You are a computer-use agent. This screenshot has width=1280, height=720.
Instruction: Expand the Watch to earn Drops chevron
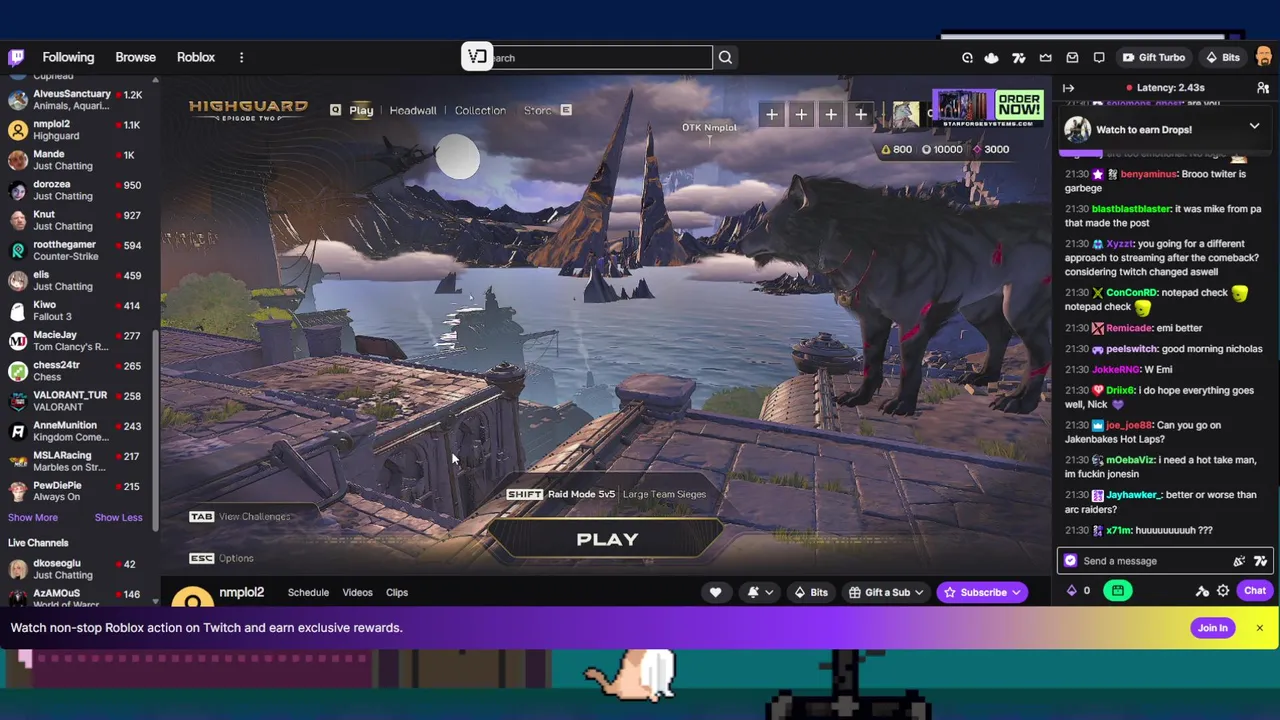pos(1254,127)
